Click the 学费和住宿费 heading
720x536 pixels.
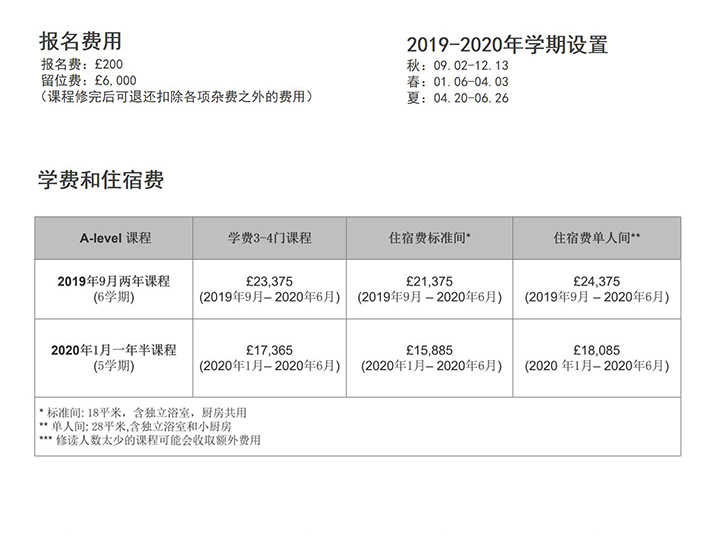click(x=101, y=180)
